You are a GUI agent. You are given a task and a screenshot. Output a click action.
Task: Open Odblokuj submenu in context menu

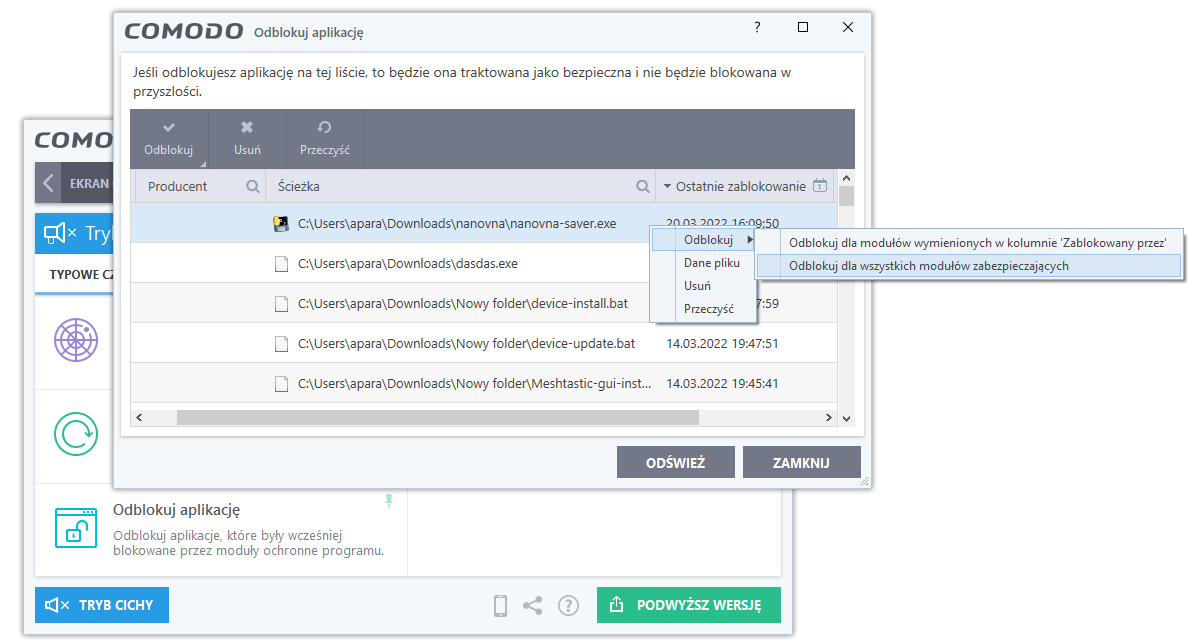(x=703, y=240)
